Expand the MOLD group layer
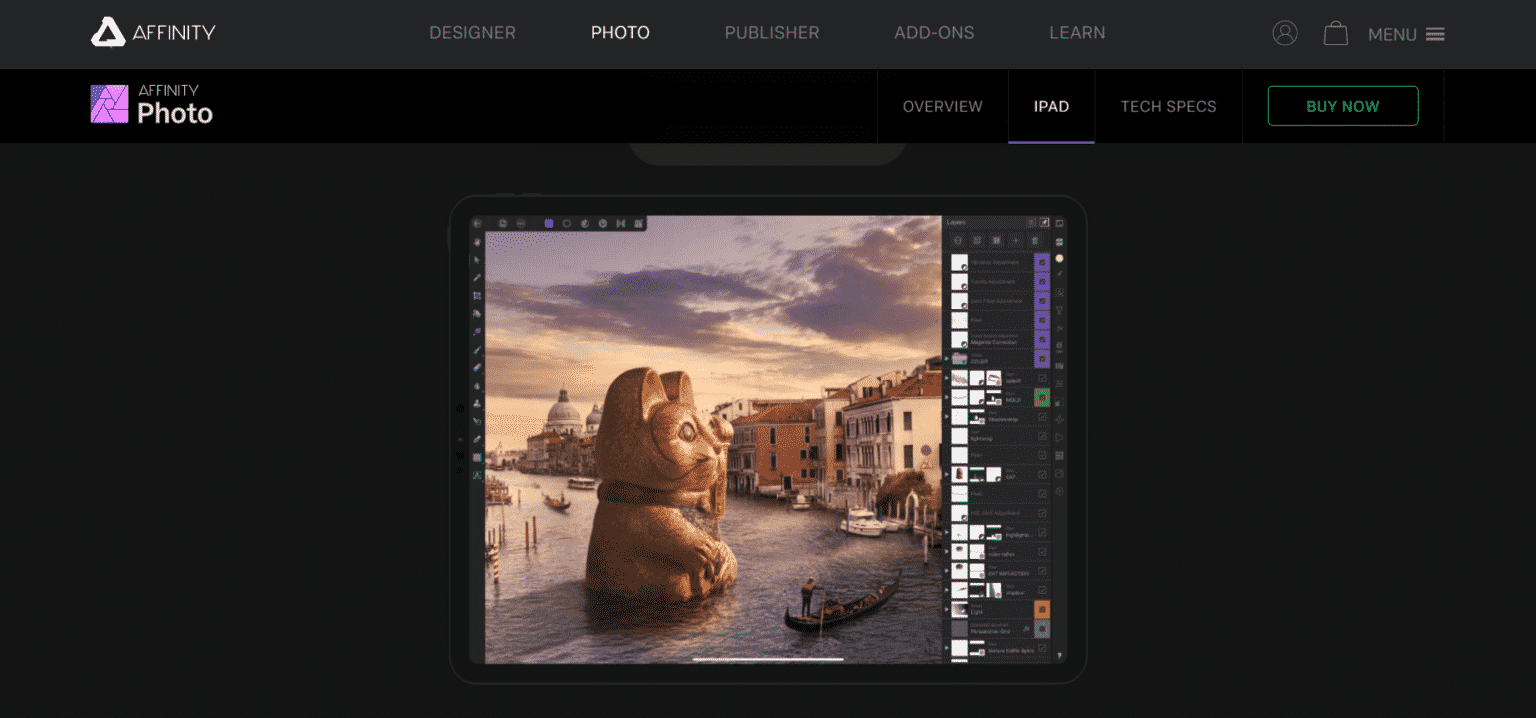The height and width of the screenshot is (718, 1536). 946,397
